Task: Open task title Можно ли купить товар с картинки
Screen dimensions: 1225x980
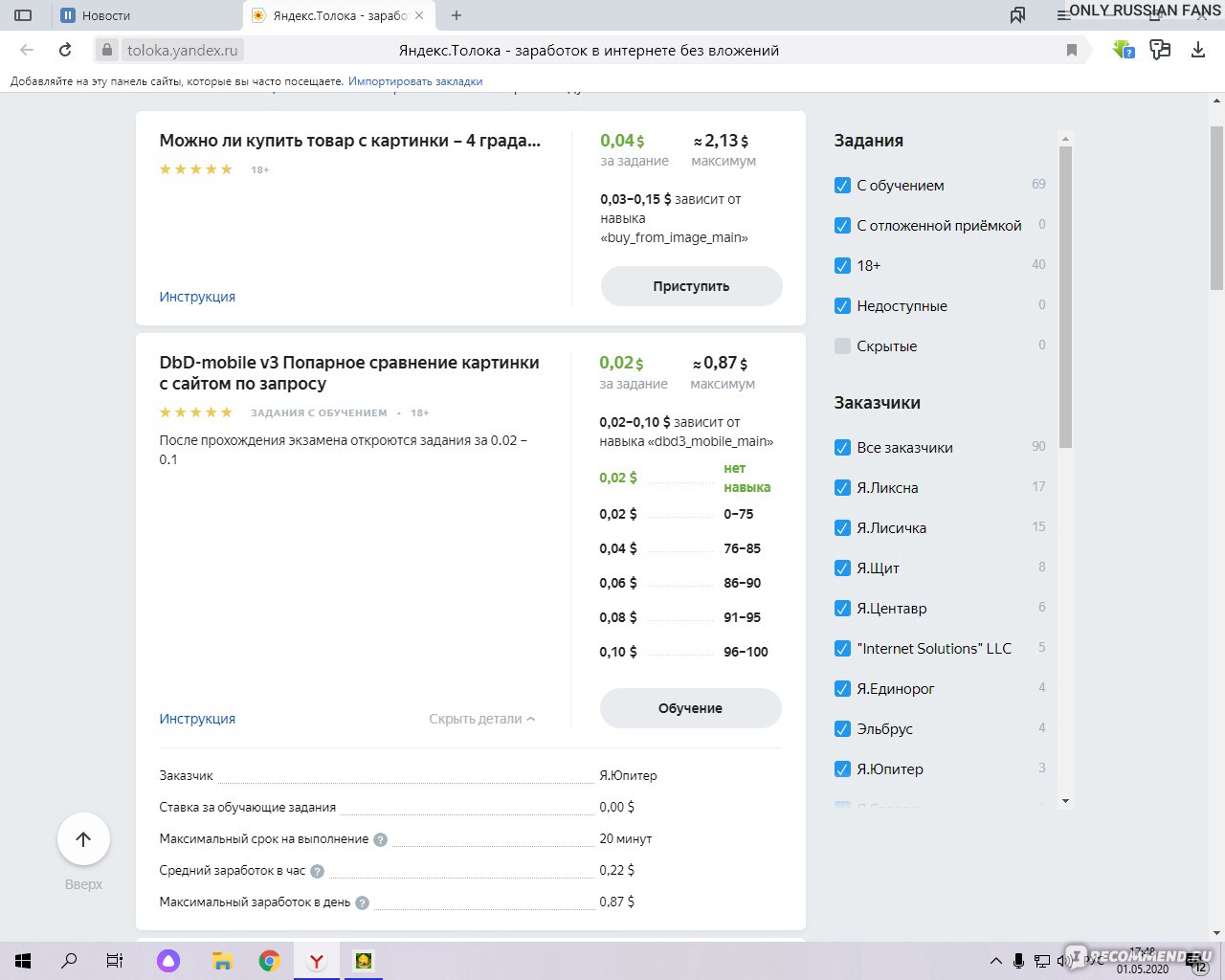Action: pyautogui.click(x=349, y=141)
